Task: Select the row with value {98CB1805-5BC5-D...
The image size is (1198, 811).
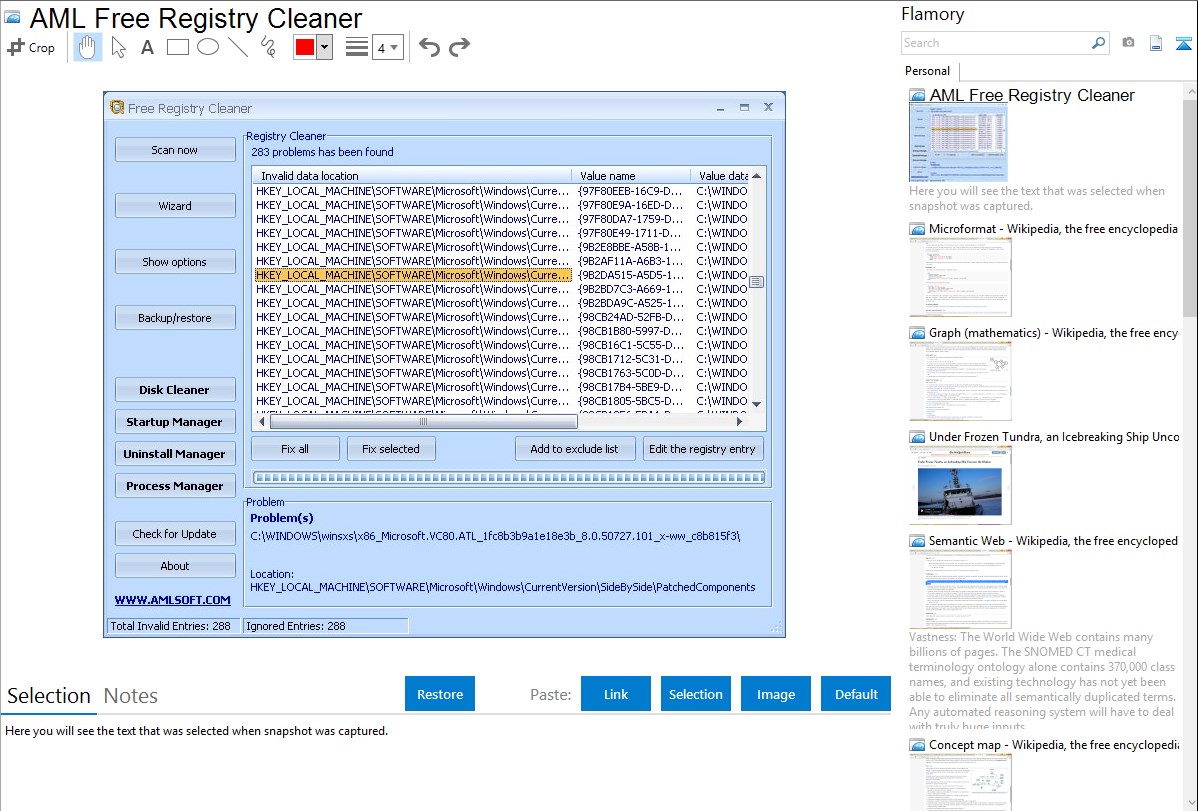Action: (x=501, y=401)
